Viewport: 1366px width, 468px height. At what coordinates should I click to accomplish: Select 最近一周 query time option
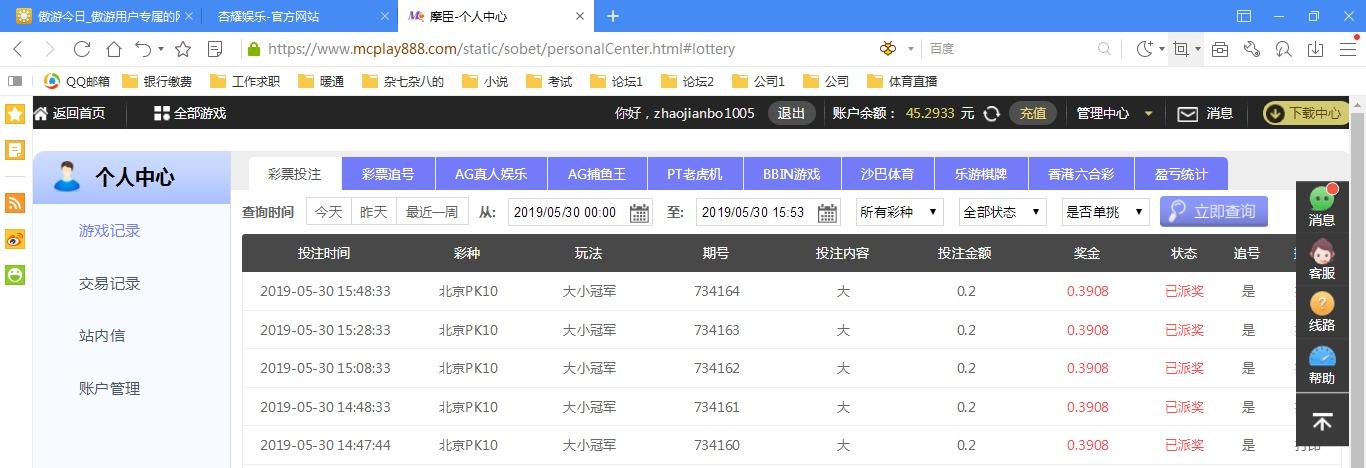point(432,212)
